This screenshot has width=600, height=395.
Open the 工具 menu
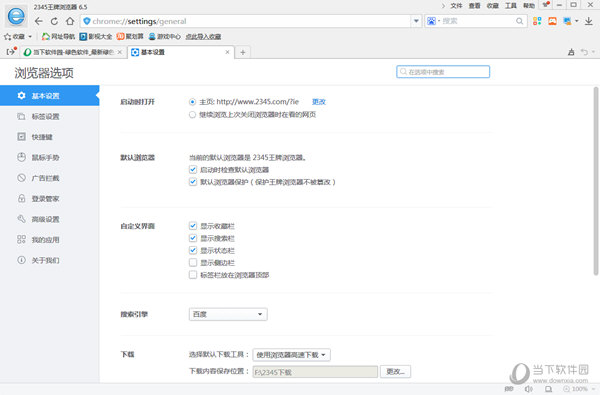511,5
